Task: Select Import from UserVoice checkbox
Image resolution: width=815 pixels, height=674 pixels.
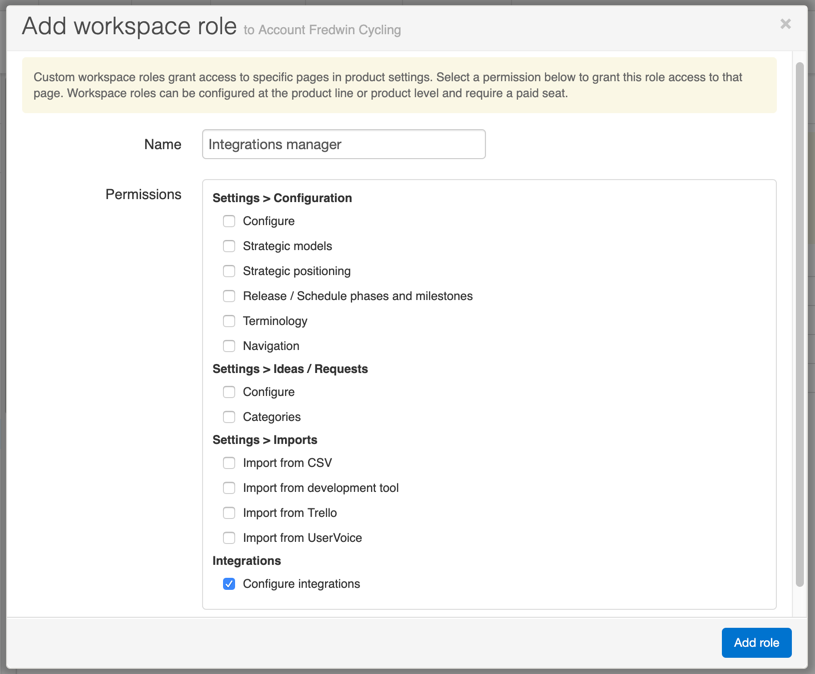Action: point(229,538)
